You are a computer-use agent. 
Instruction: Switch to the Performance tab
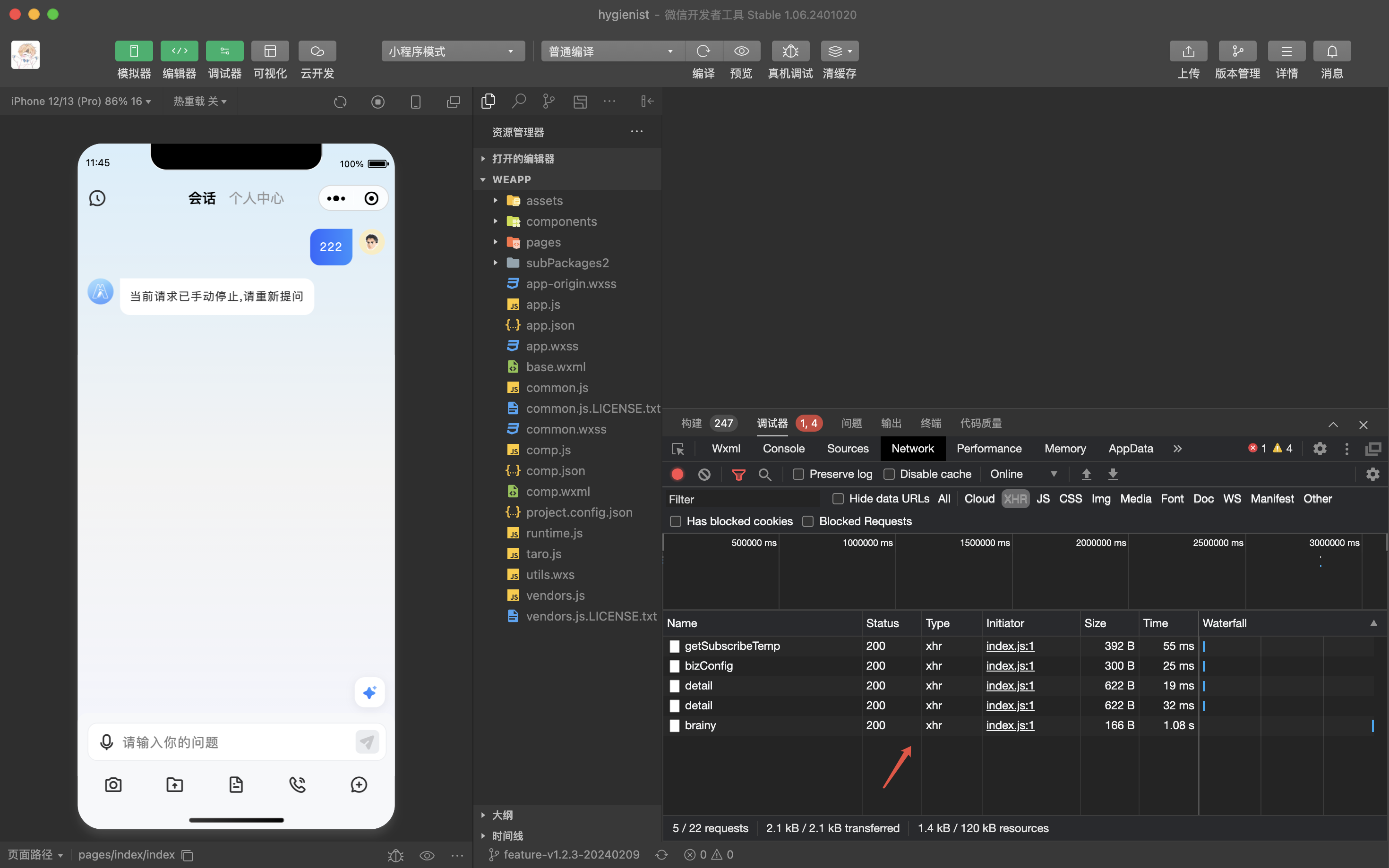pyautogui.click(x=988, y=448)
